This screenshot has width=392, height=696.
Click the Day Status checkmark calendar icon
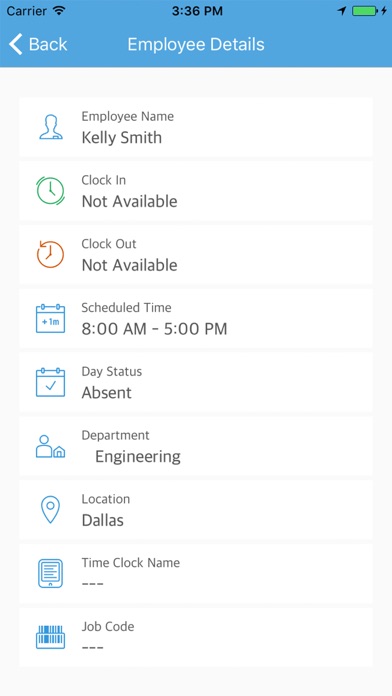pyautogui.click(x=51, y=382)
